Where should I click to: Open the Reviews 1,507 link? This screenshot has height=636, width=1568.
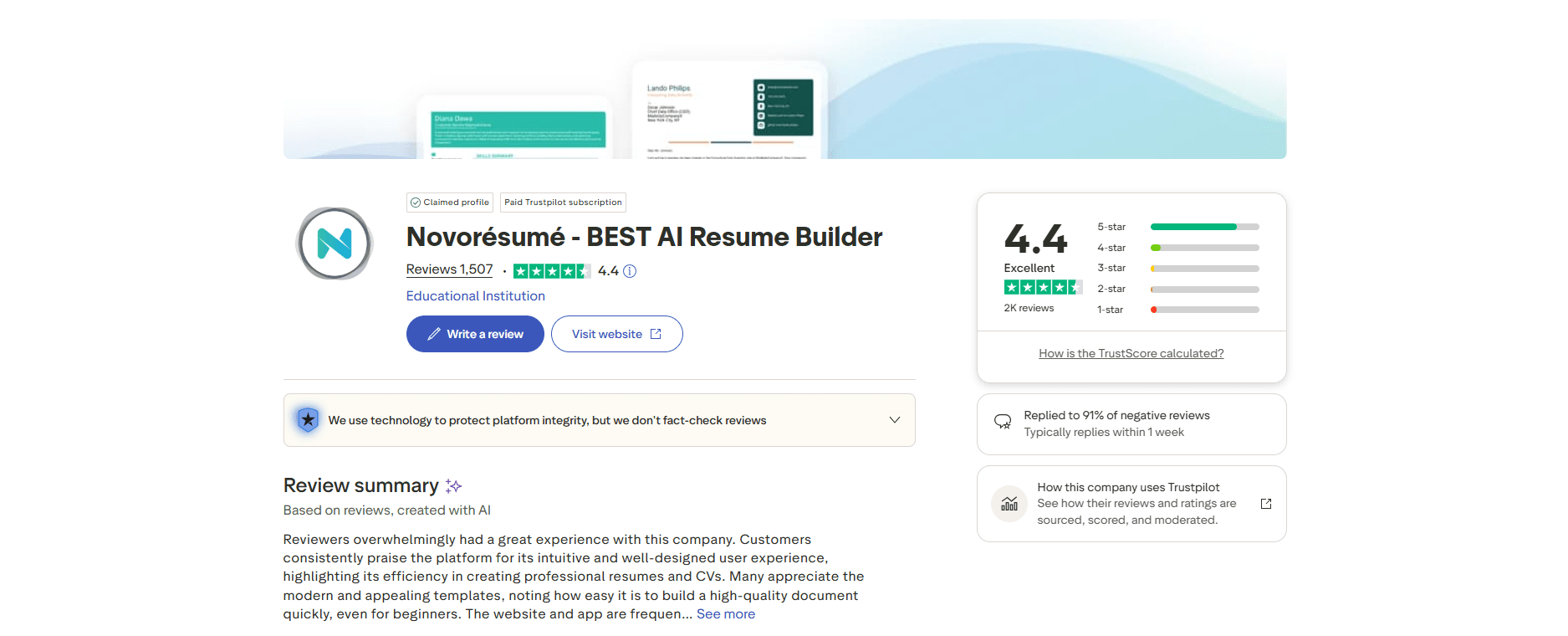[x=449, y=269]
